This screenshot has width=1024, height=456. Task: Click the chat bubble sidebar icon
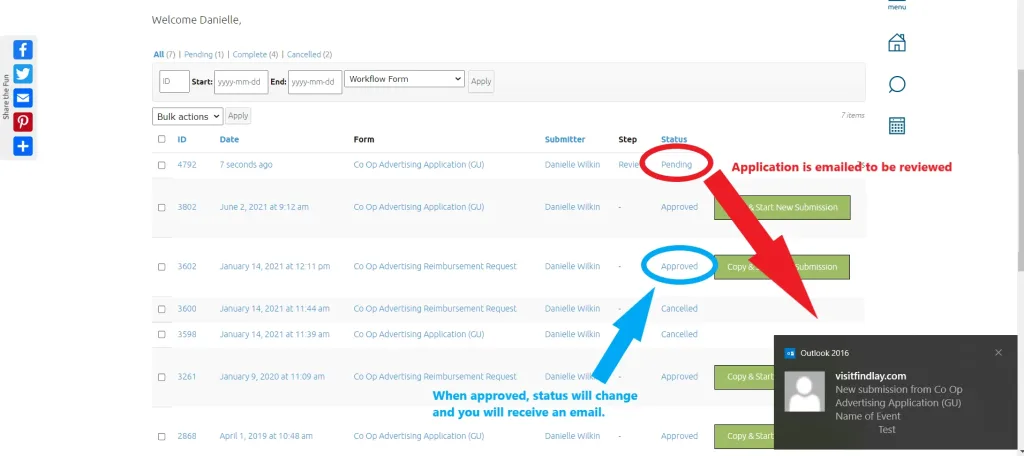pos(897,84)
